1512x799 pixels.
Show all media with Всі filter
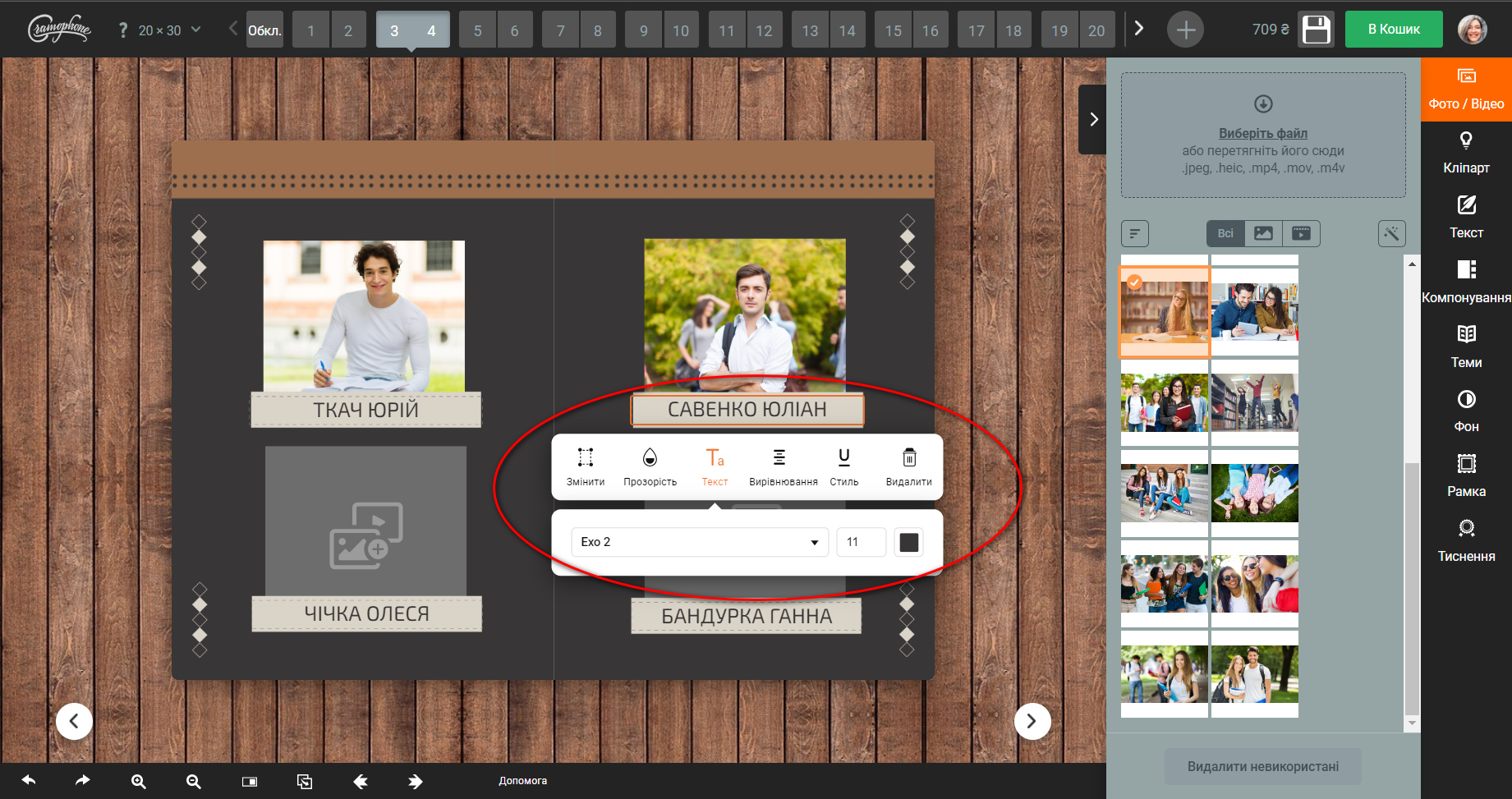click(1225, 234)
